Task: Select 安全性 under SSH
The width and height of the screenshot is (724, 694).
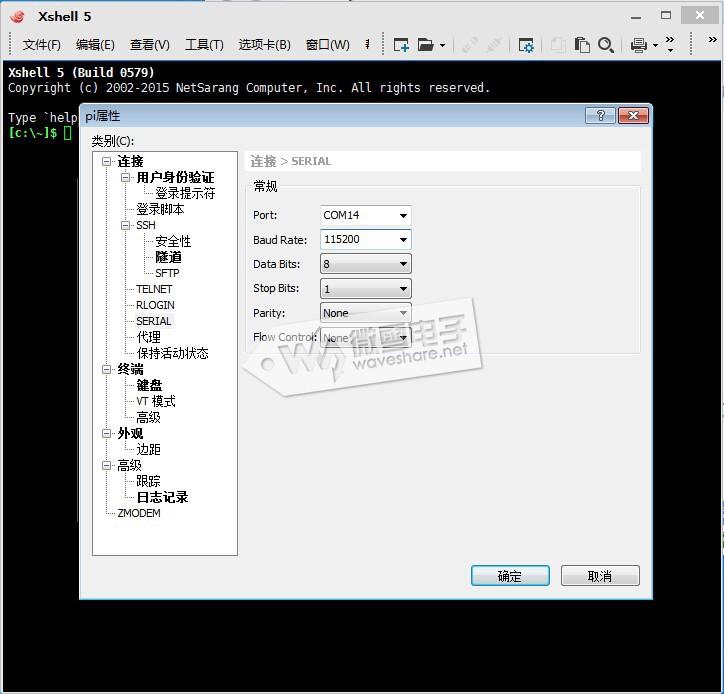Action: [173, 241]
